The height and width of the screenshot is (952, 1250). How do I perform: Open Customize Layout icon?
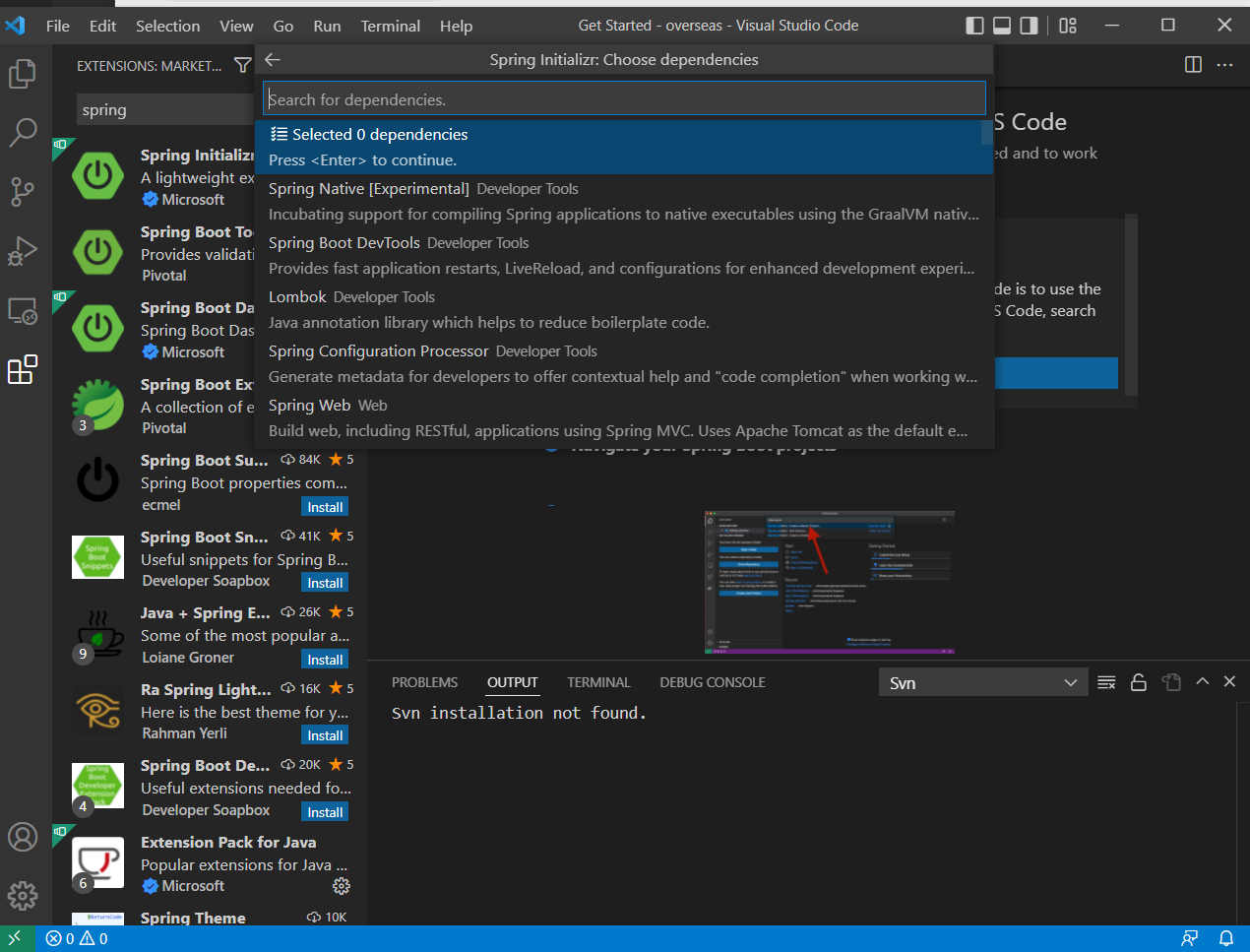click(1068, 26)
